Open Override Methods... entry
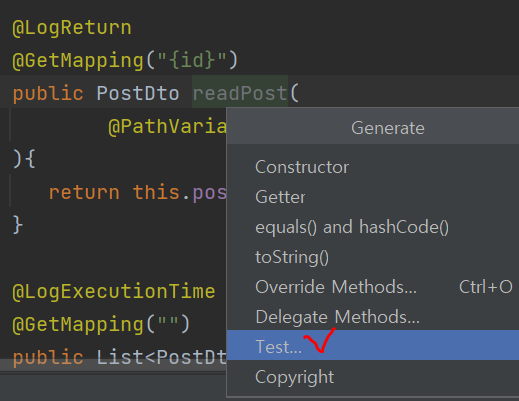 373,287
